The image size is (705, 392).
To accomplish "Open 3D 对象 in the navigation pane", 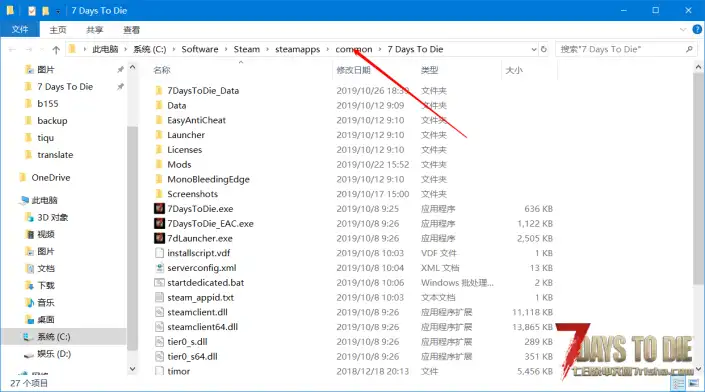I will pyautogui.click(x=53, y=218).
